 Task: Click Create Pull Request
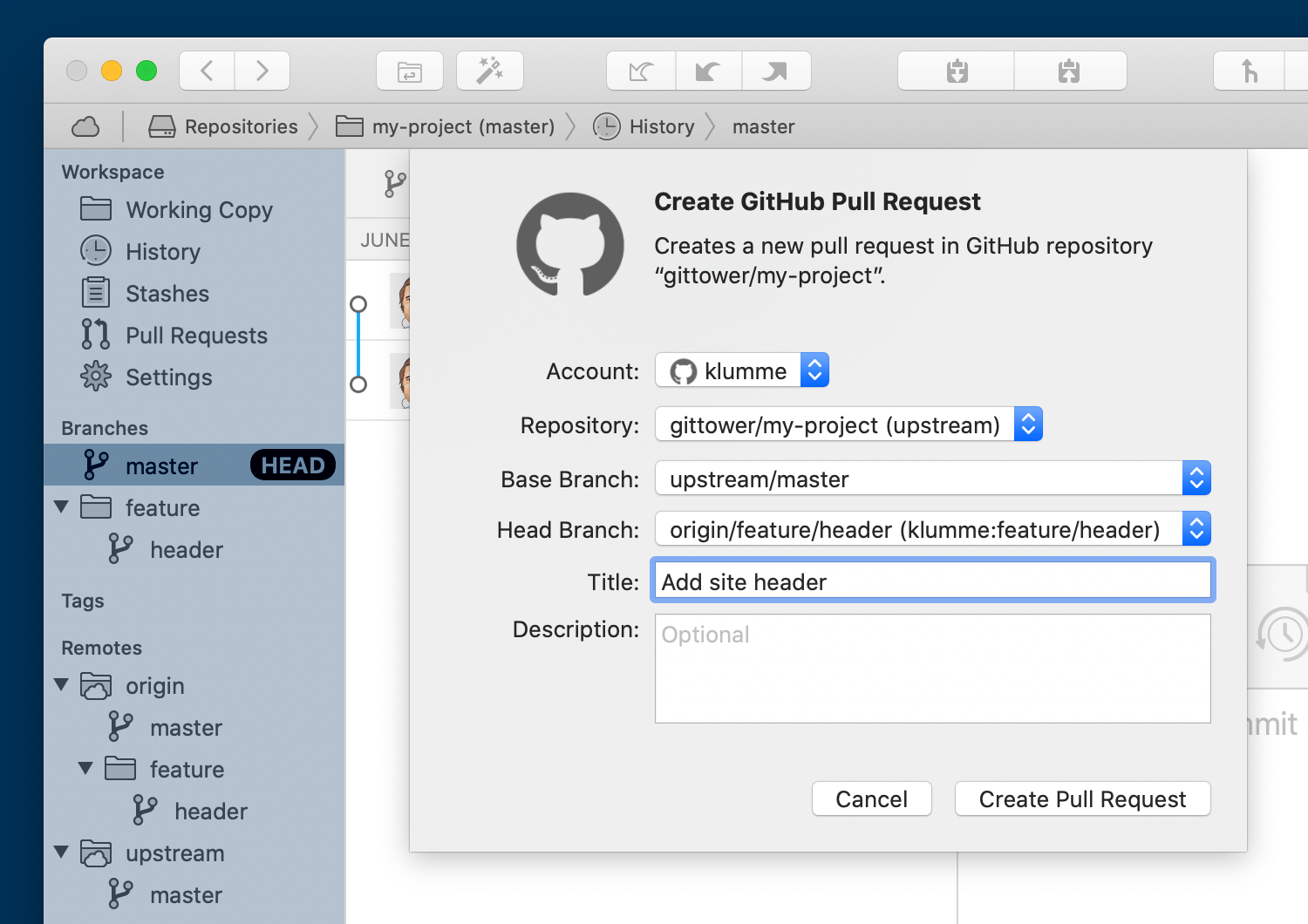[1082, 798]
